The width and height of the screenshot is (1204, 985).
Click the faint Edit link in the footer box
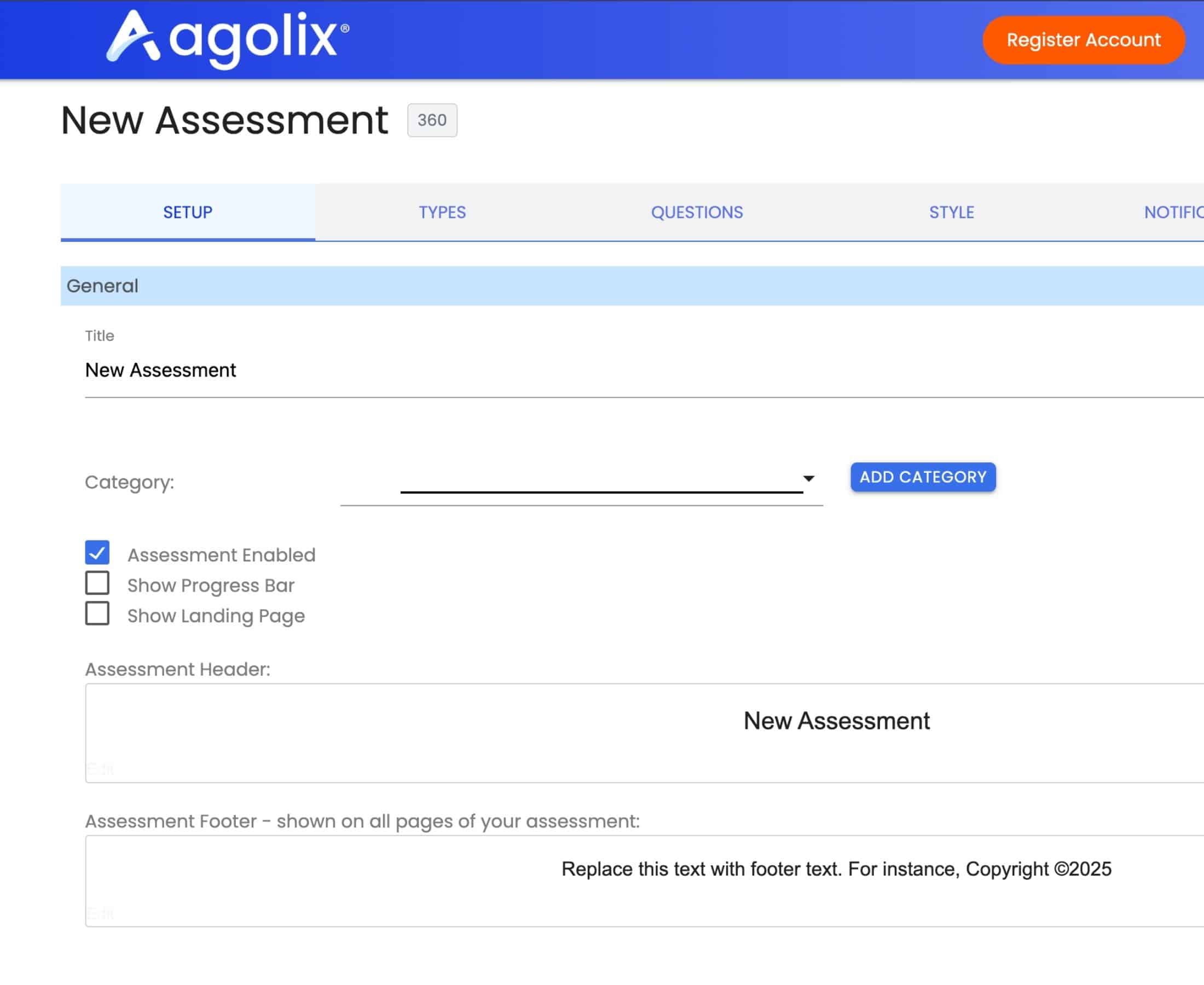101,913
